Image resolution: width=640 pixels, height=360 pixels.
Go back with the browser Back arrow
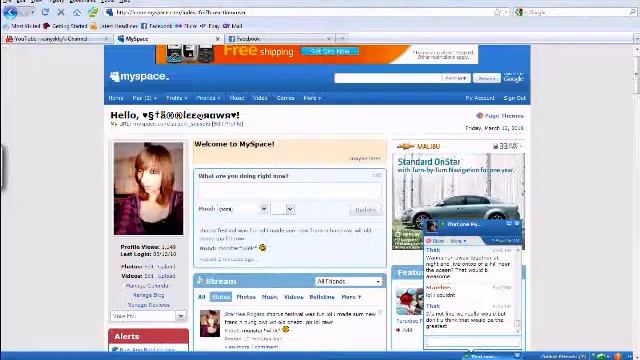coord(10,12)
